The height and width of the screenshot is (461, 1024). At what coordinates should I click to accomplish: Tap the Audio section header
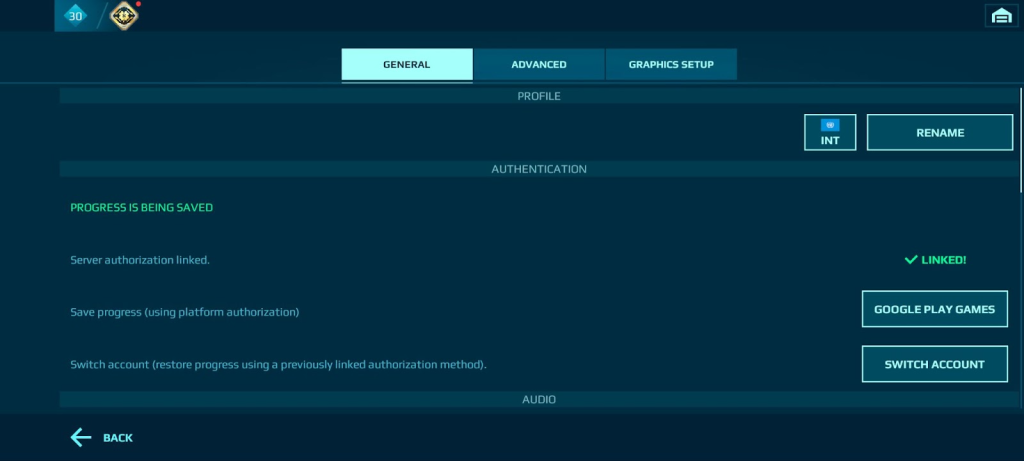(539, 399)
